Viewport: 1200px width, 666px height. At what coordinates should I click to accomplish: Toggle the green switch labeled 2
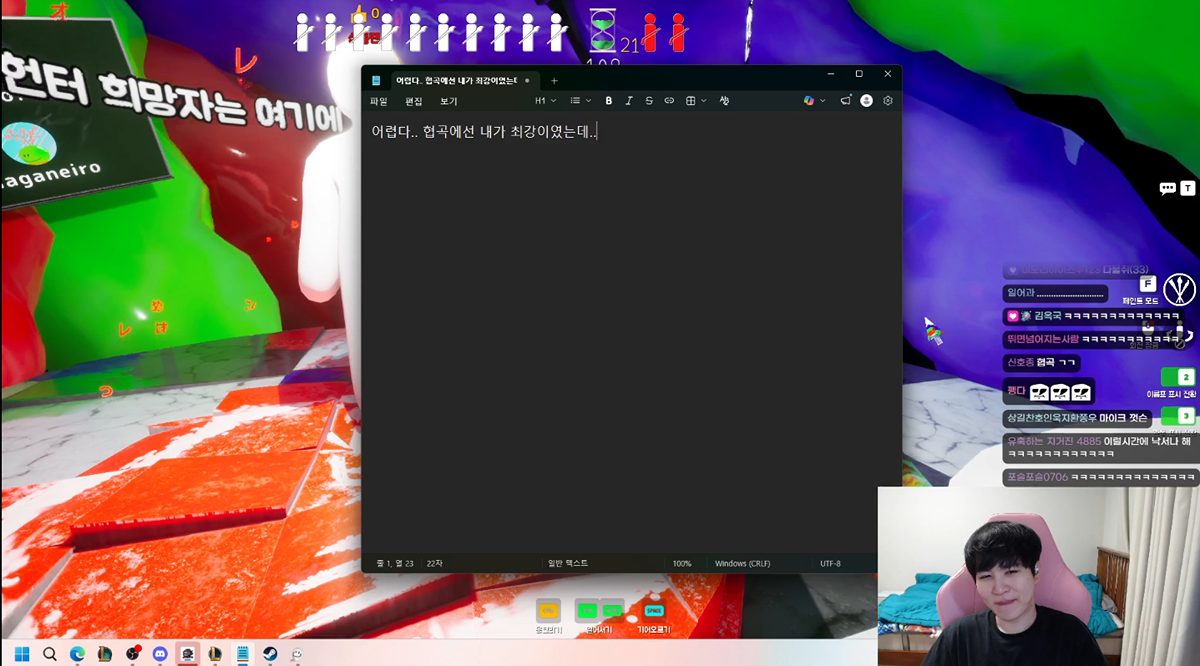tap(1177, 377)
